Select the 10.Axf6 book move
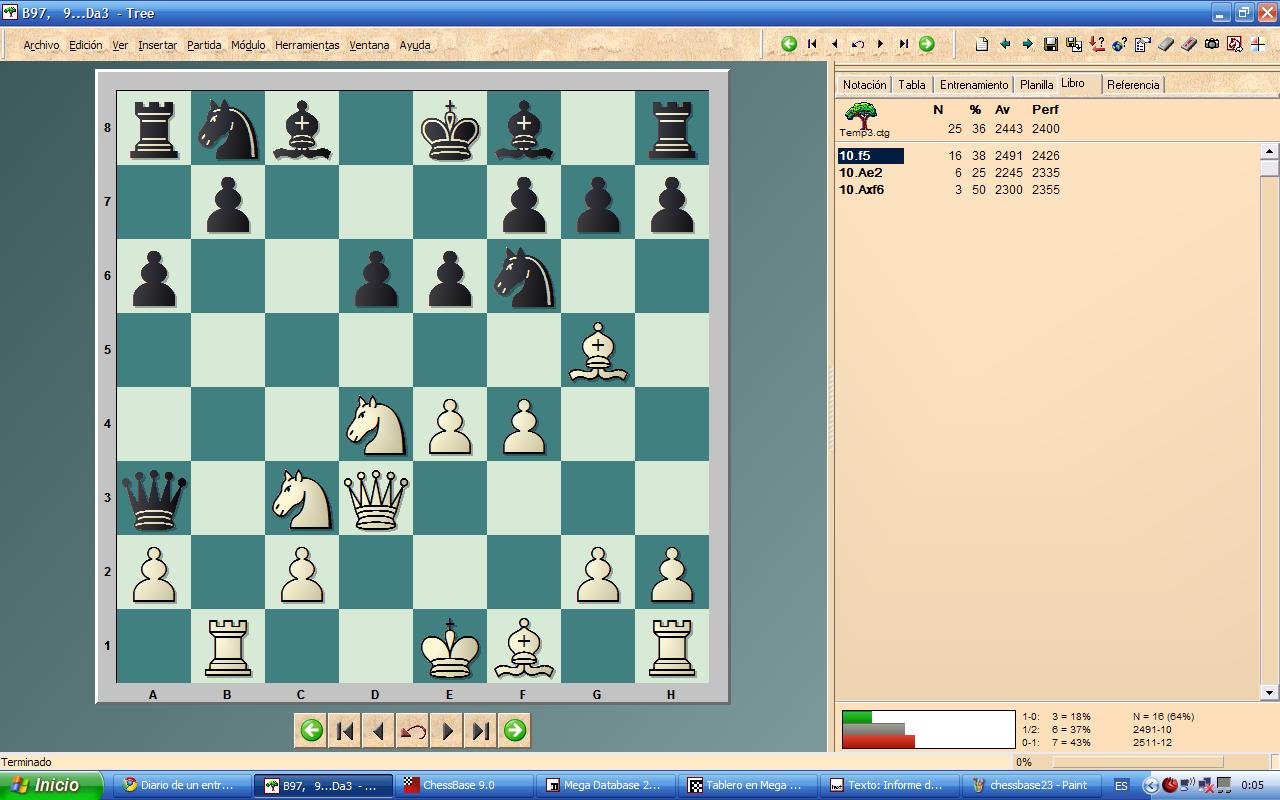The image size is (1280, 800). 864,189
